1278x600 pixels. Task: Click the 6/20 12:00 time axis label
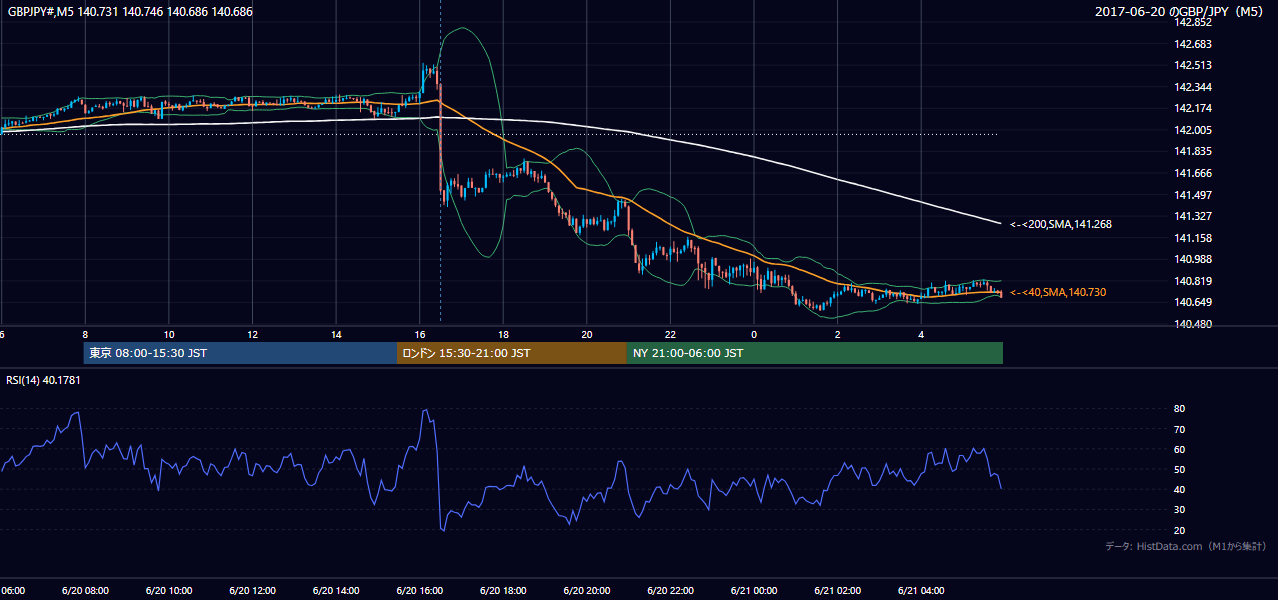pos(252,591)
